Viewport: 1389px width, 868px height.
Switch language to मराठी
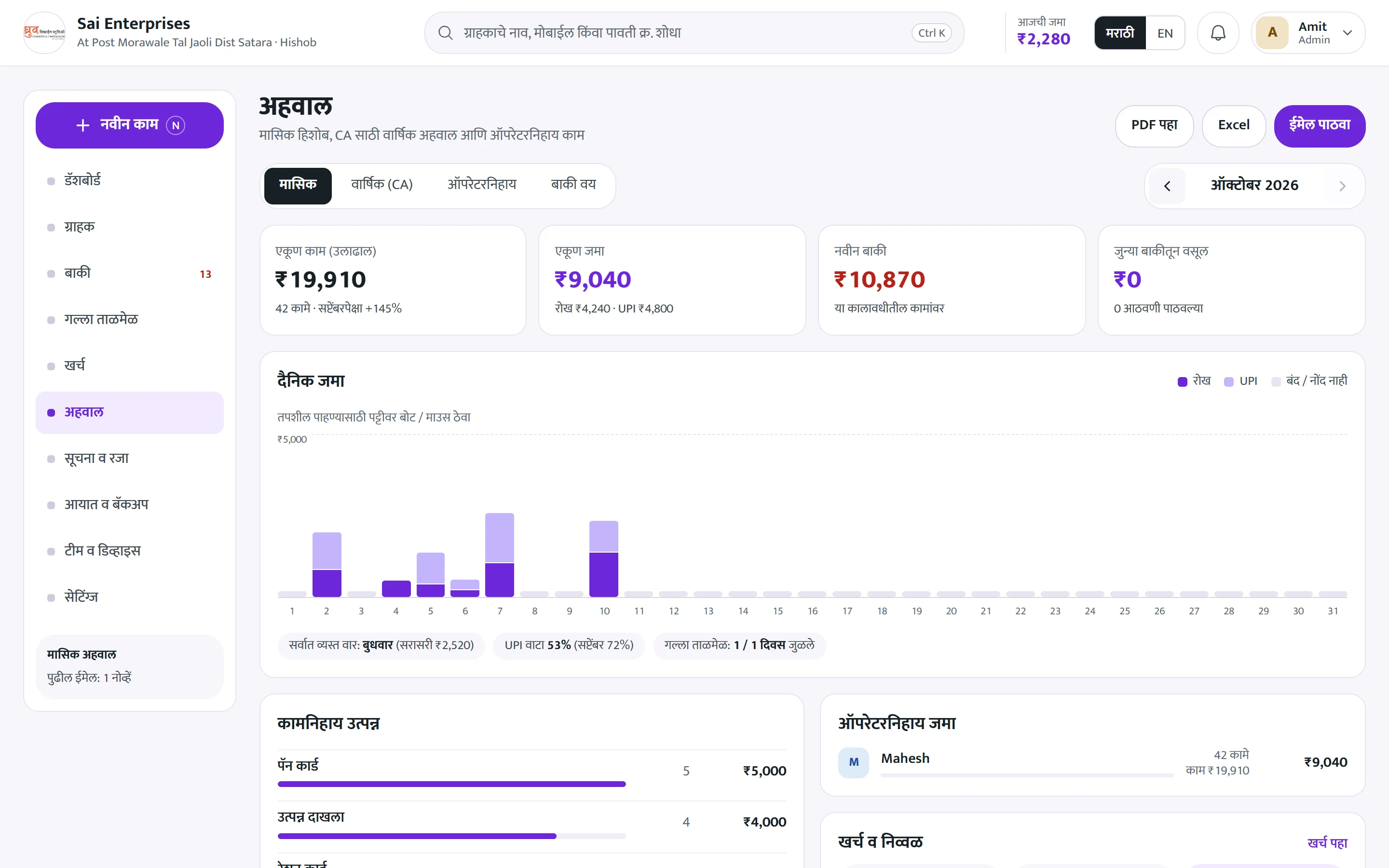pos(1120,33)
